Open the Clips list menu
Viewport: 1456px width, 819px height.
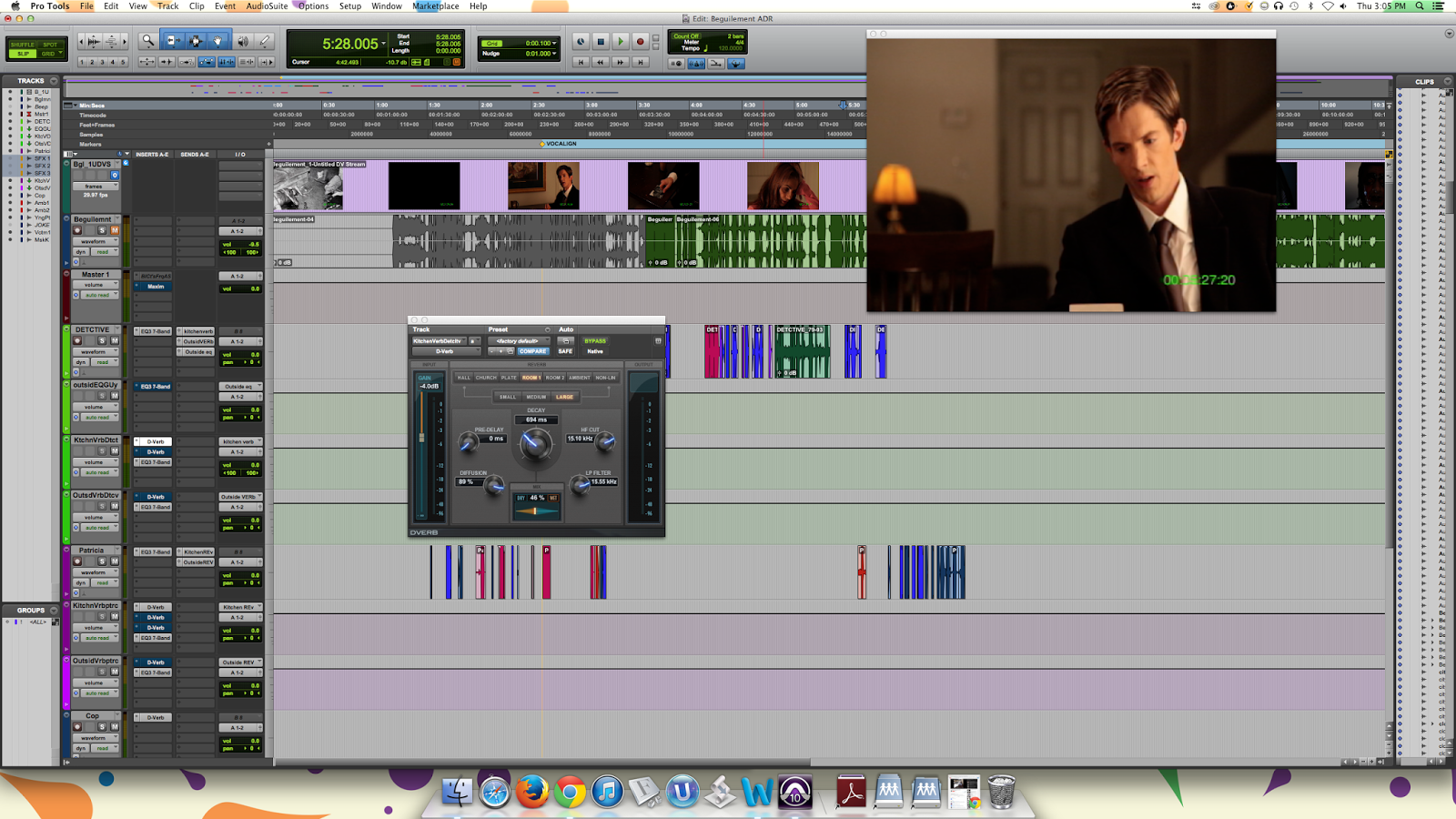click(x=1447, y=81)
